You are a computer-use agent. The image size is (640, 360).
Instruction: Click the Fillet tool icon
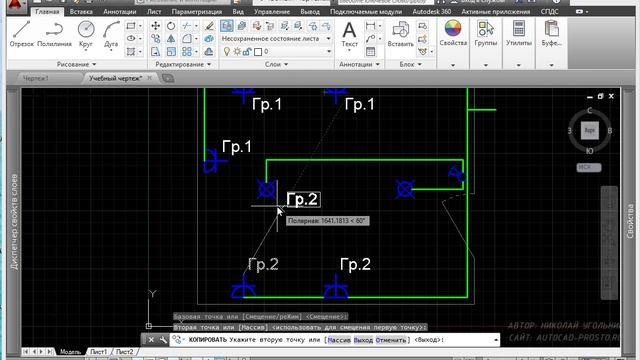click(187, 39)
